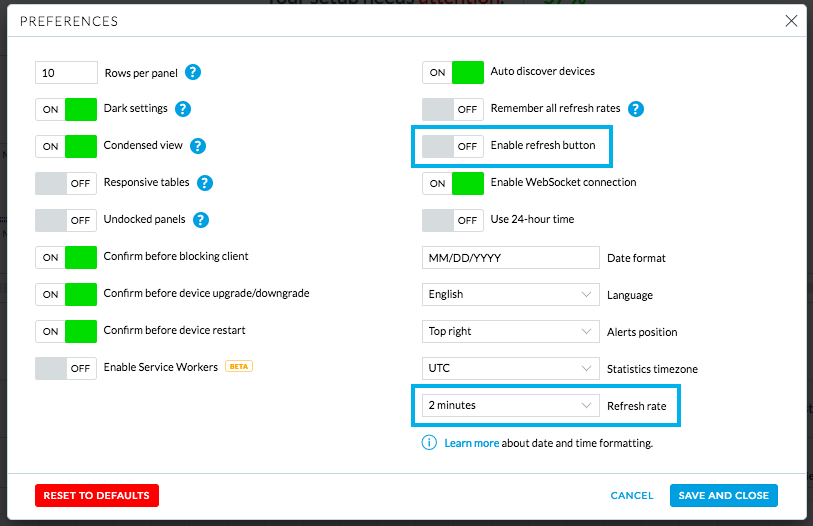This screenshot has width=813, height=526.
Task: Click info icon near Learn more text
Action: click(x=430, y=443)
